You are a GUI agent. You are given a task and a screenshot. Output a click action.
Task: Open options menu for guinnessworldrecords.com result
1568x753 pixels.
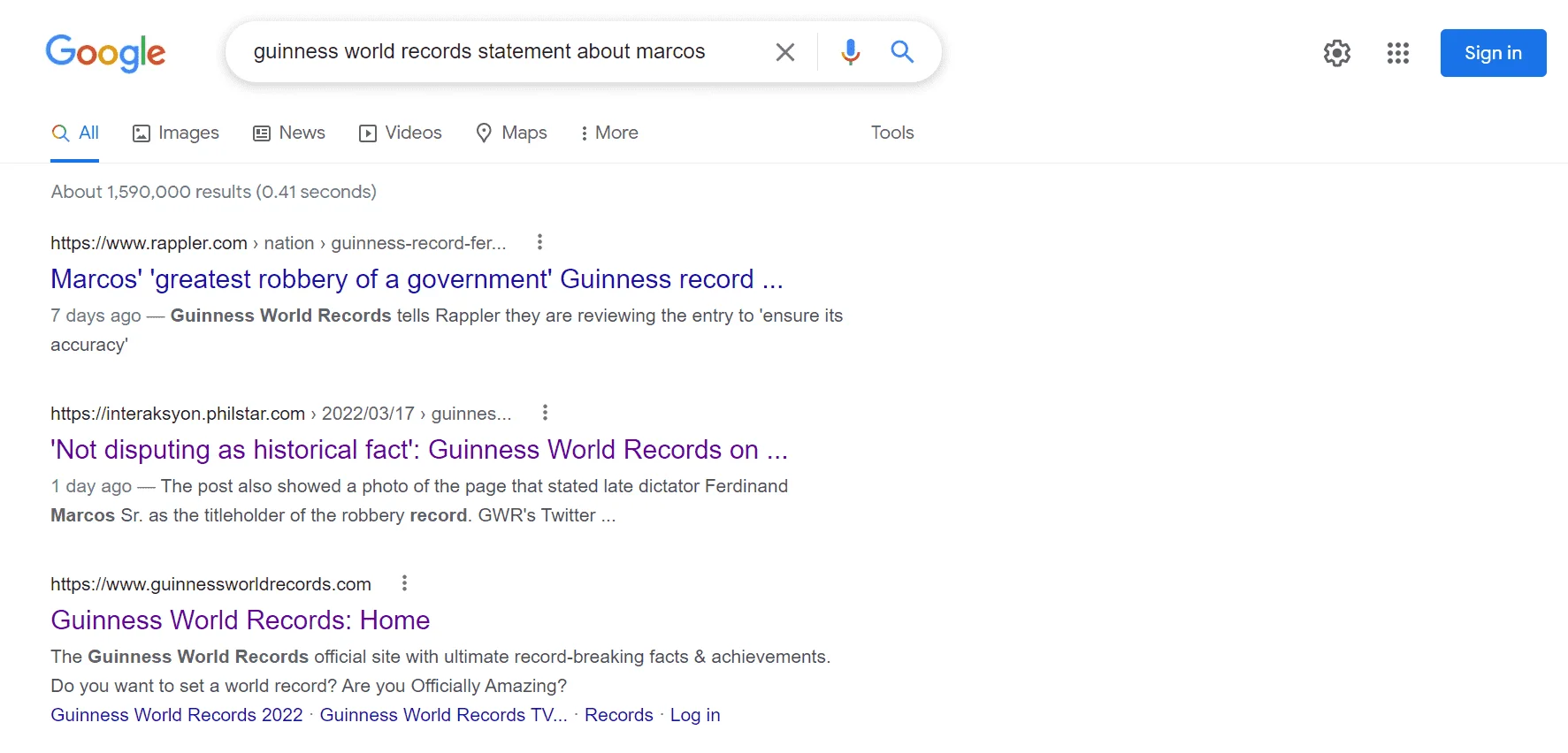404,583
